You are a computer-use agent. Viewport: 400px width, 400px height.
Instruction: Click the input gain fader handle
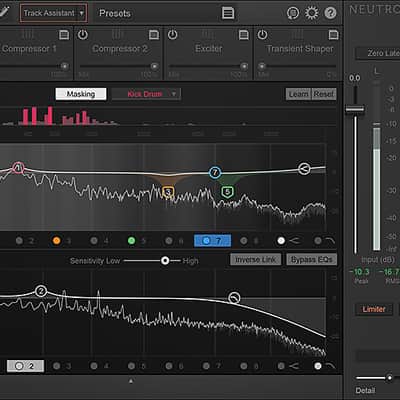(x=355, y=109)
